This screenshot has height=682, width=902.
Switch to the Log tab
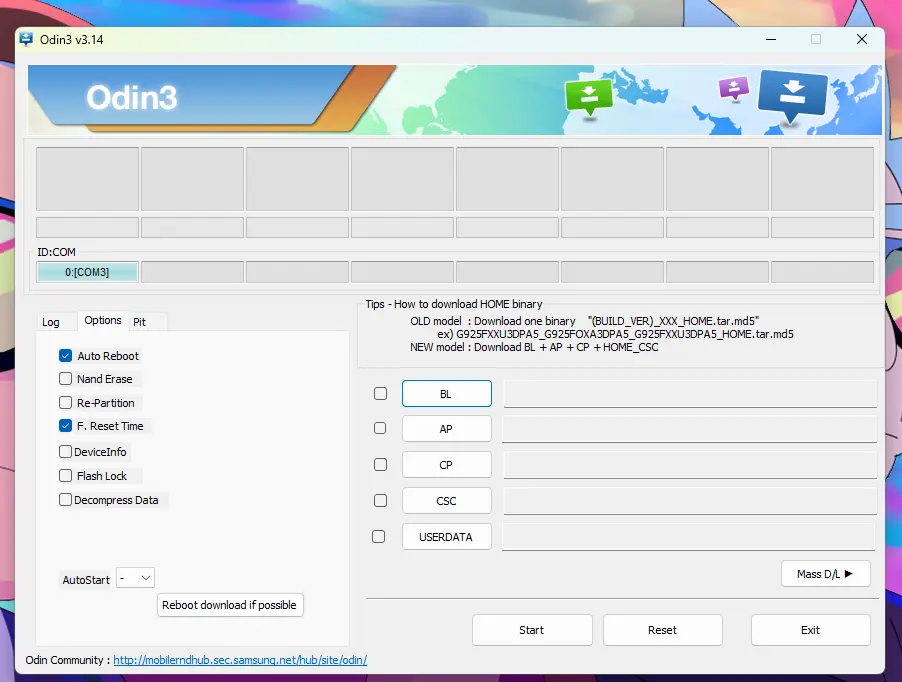pyautogui.click(x=51, y=322)
